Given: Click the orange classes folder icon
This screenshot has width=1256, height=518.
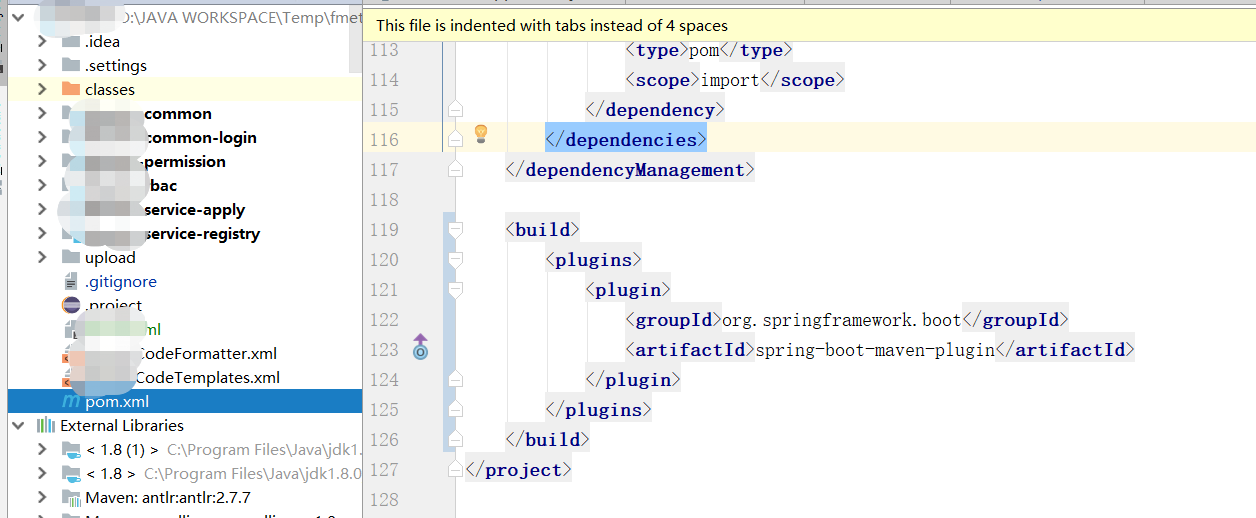Looking at the screenshot, I should [70, 89].
